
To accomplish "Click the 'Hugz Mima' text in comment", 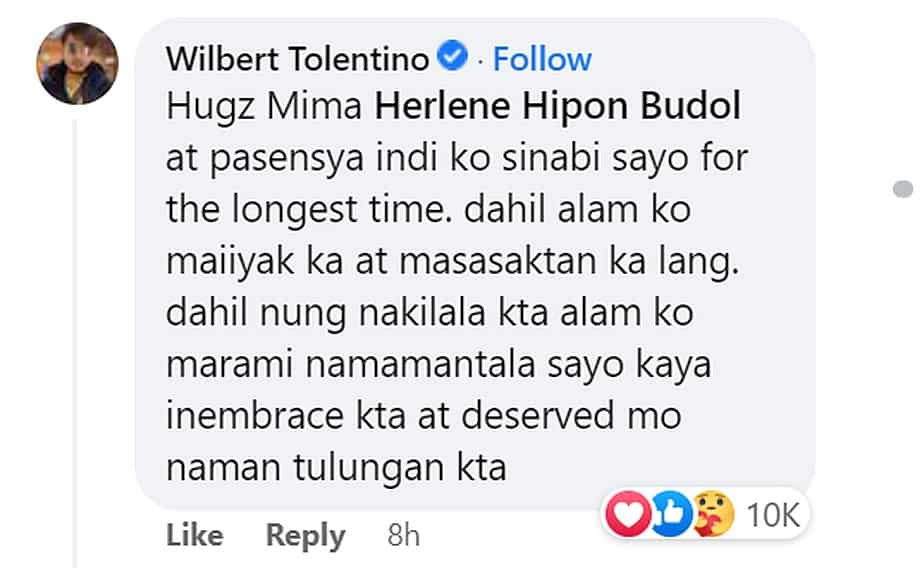I will 264,108.
